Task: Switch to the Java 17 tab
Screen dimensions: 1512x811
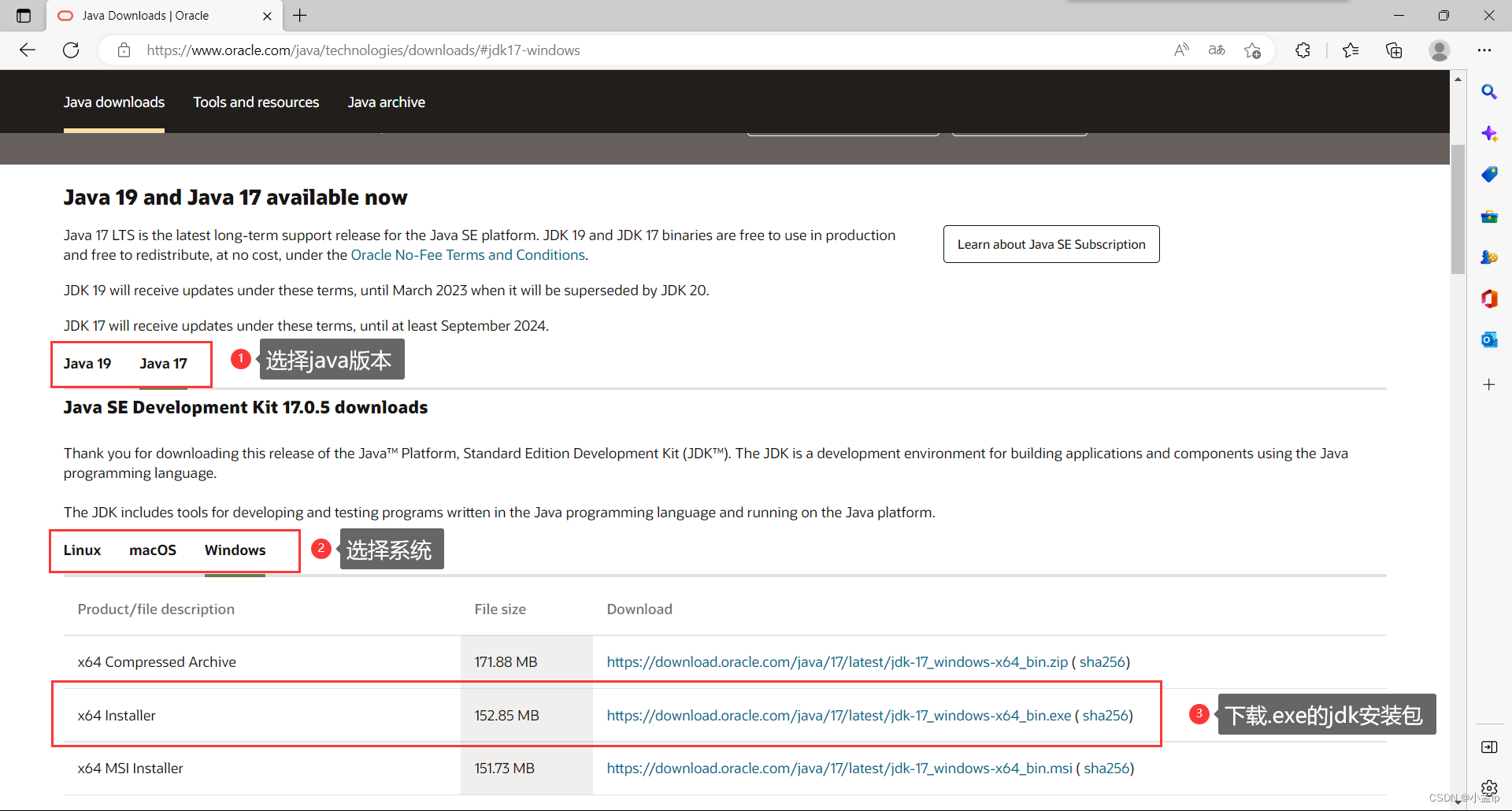Action: pyautogui.click(x=164, y=364)
